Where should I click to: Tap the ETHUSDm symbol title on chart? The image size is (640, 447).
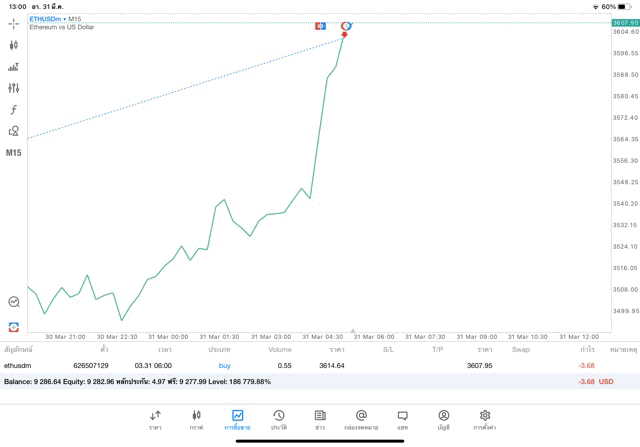(44, 19)
